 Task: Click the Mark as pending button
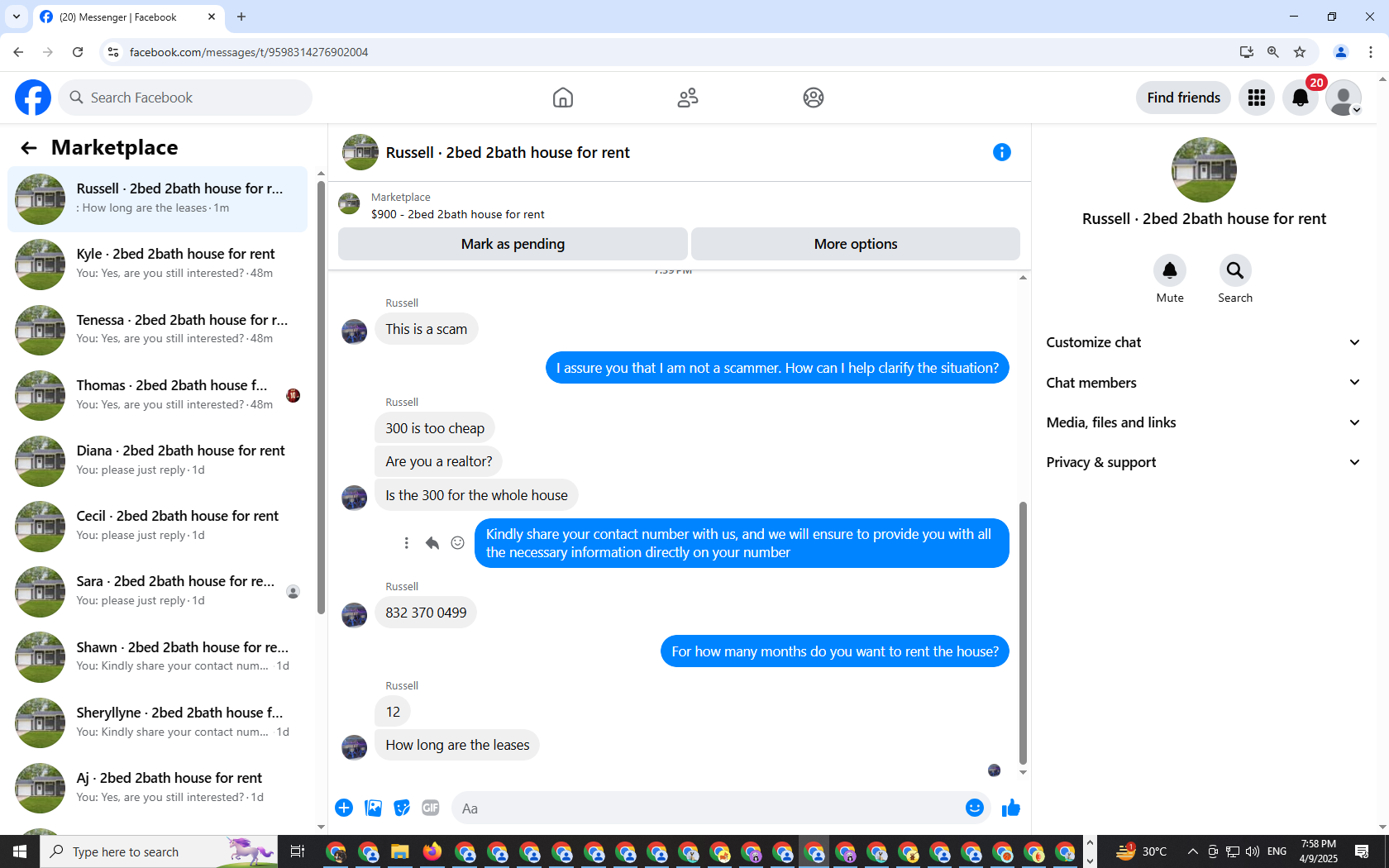(x=513, y=244)
